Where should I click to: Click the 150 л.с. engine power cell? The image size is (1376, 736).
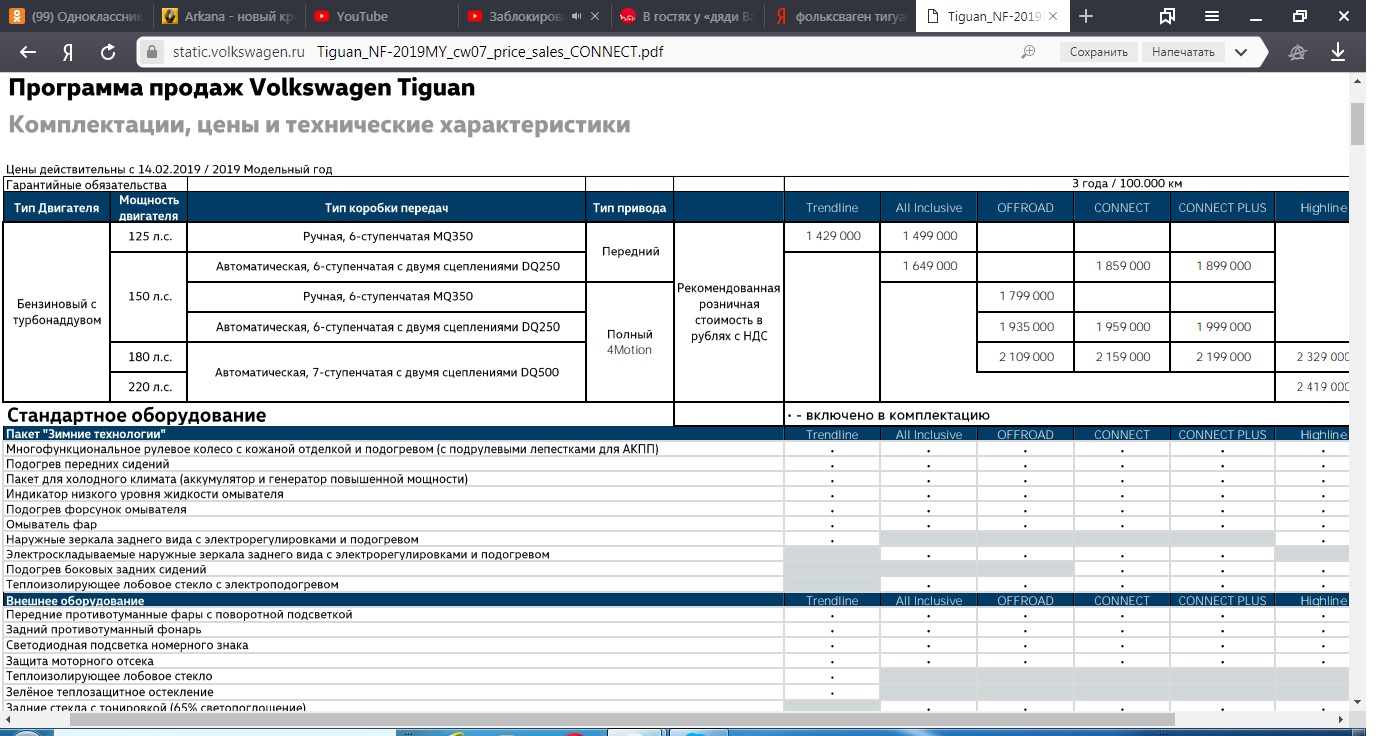pos(149,297)
